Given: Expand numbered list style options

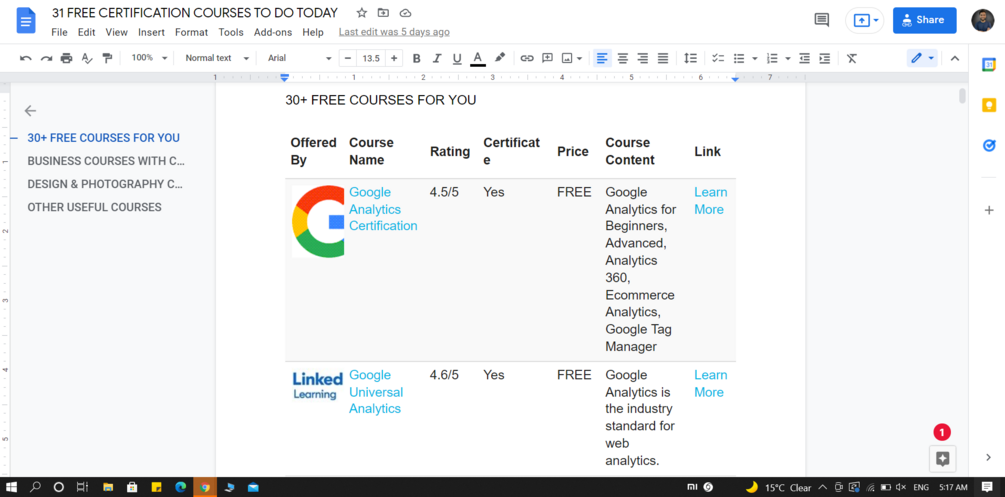Looking at the screenshot, I should [788, 58].
